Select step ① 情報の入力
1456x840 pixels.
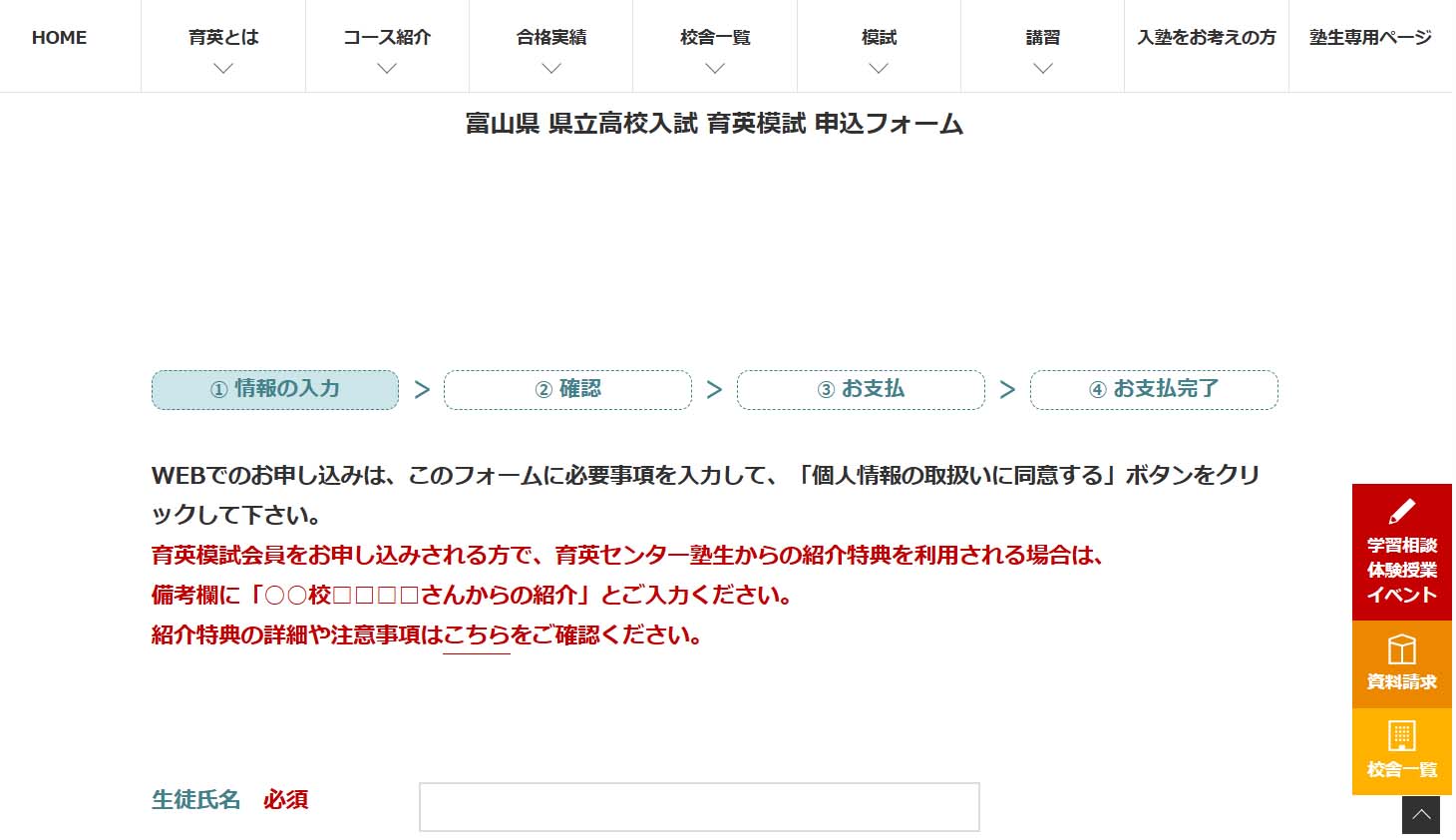pos(275,389)
